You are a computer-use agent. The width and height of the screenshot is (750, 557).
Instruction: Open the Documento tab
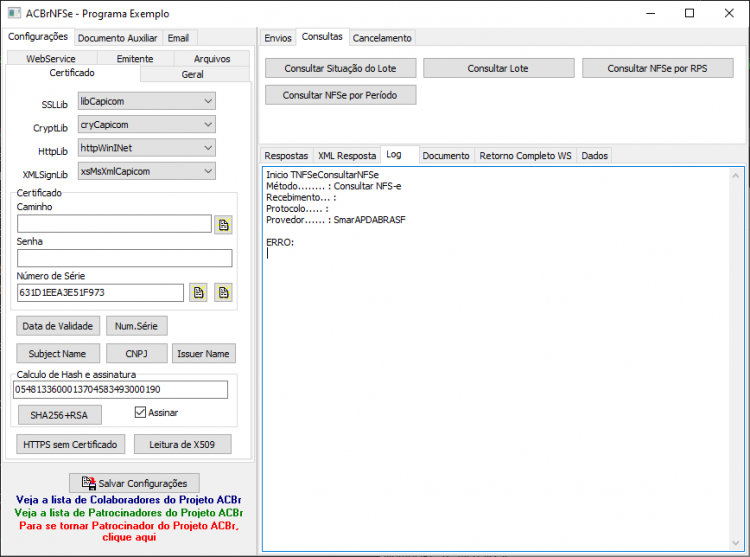(446, 156)
